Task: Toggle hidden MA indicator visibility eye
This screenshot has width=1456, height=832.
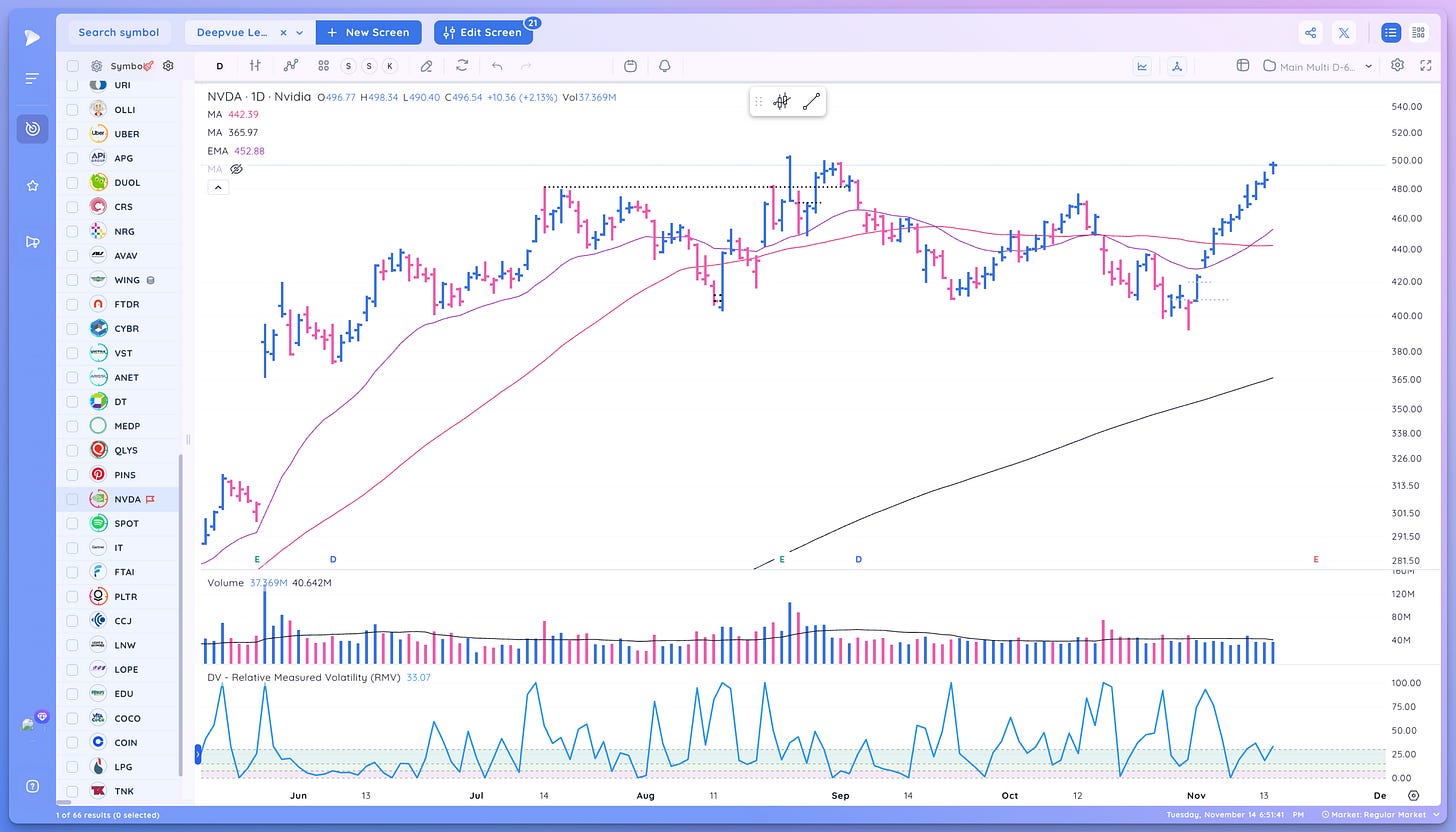Action: [237, 169]
